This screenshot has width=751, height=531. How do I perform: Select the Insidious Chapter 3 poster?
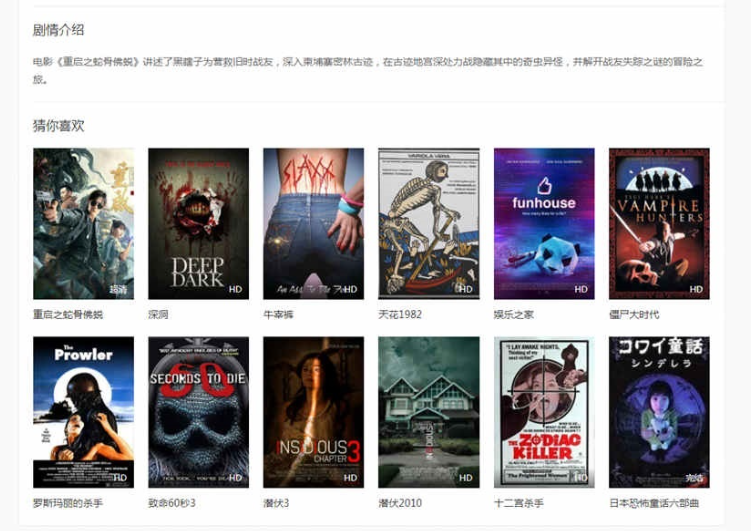(x=313, y=411)
